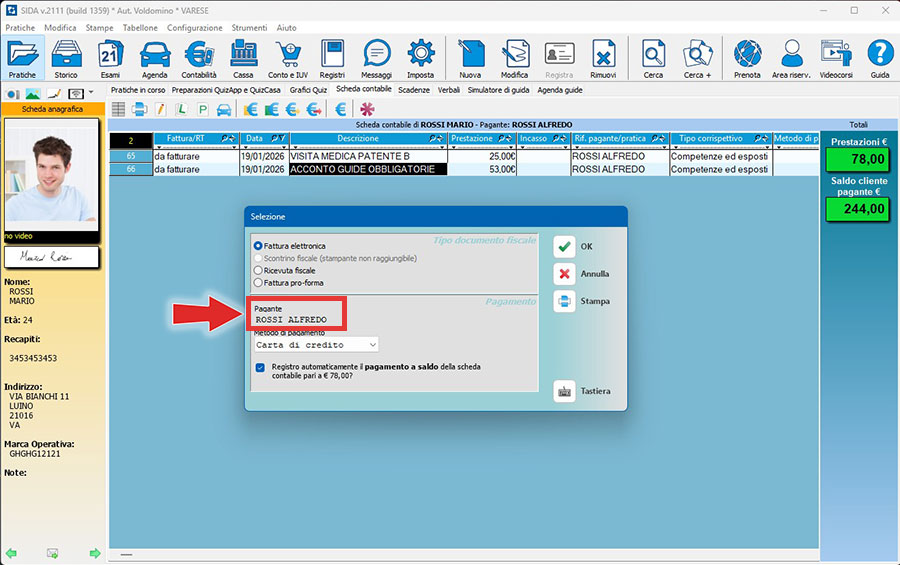
Task: Click the Prenota globe icon
Action: (x=747, y=58)
